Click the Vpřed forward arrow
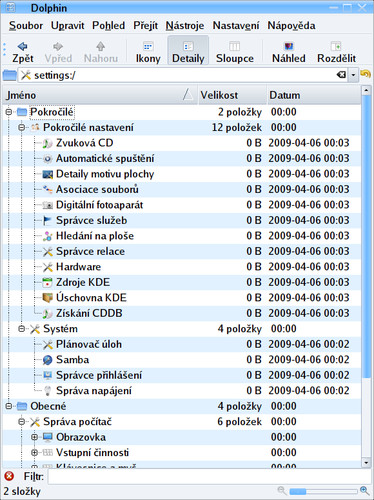The width and height of the screenshot is (374, 500). click(x=58, y=52)
